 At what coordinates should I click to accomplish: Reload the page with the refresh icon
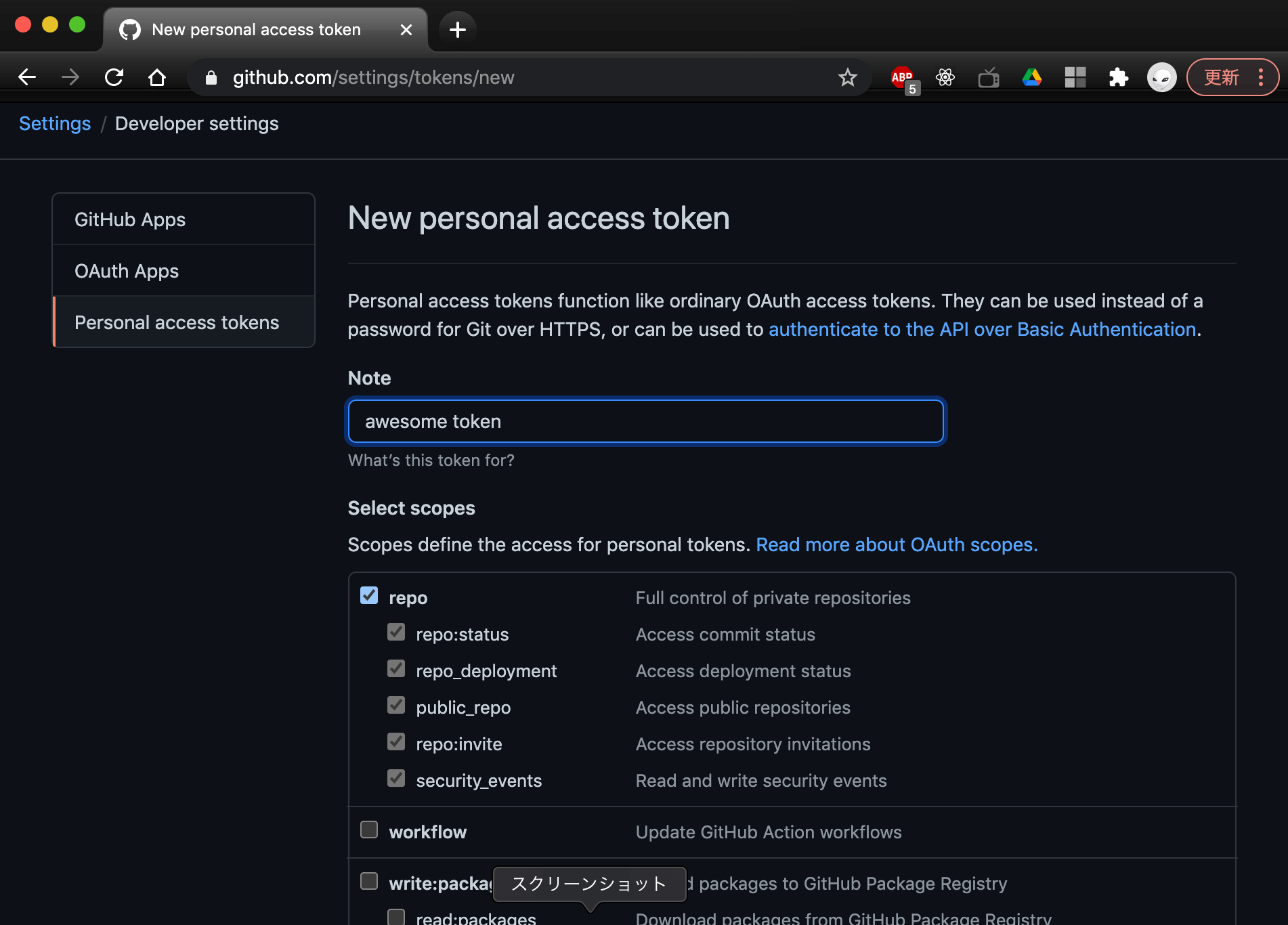click(114, 77)
